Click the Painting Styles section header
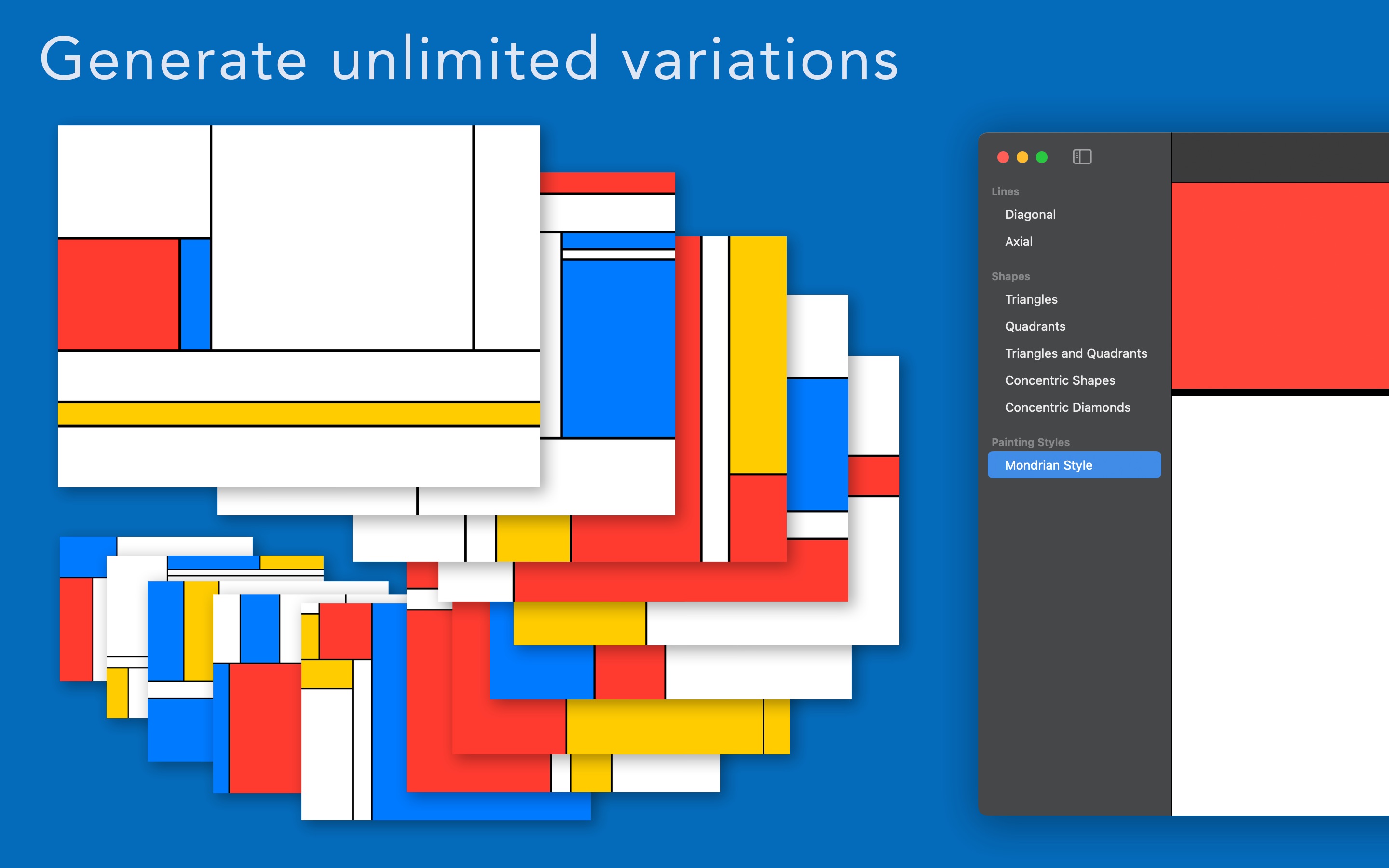Viewport: 1389px width, 868px height. point(1030,442)
